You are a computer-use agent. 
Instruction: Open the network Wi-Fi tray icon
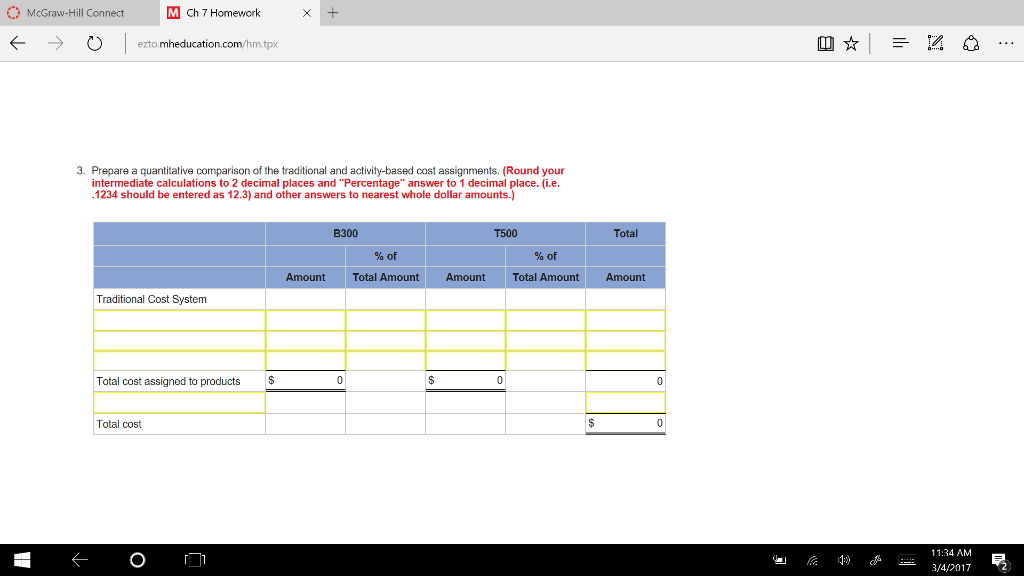(812, 560)
